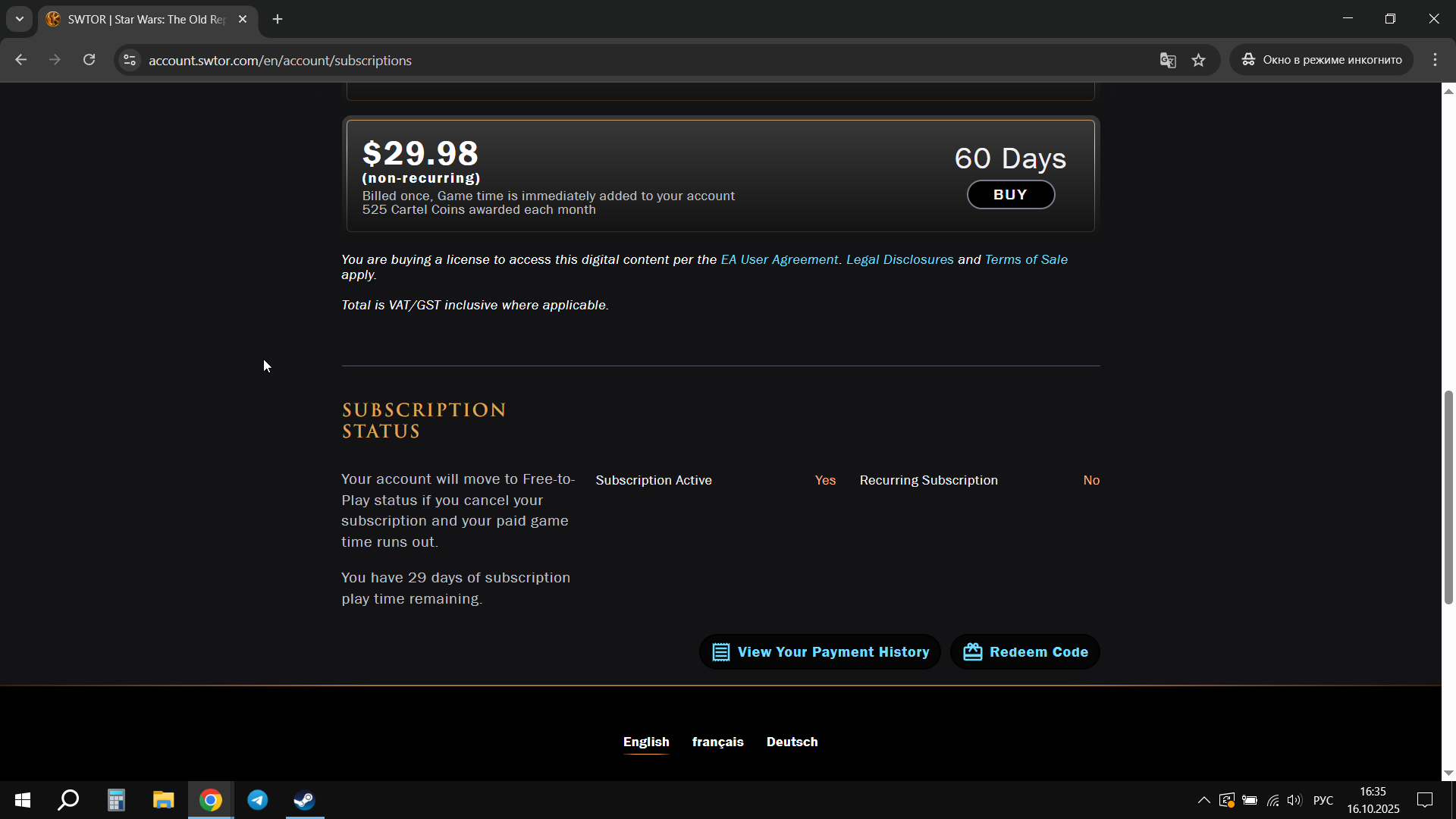
Task: Open the EA User Agreement link
Action: [x=779, y=259]
